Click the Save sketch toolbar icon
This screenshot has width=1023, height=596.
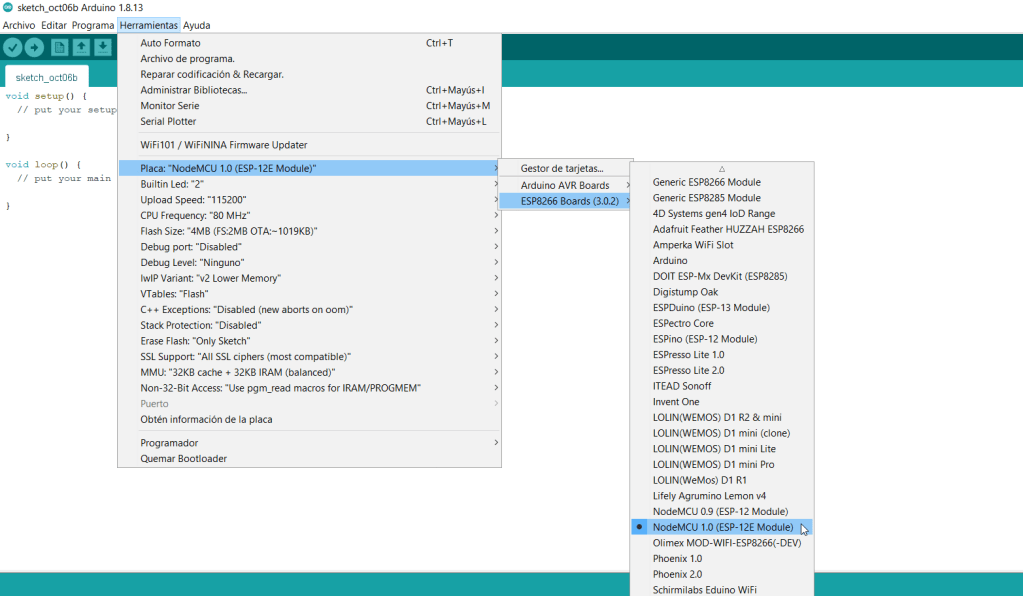tap(102, 47)
